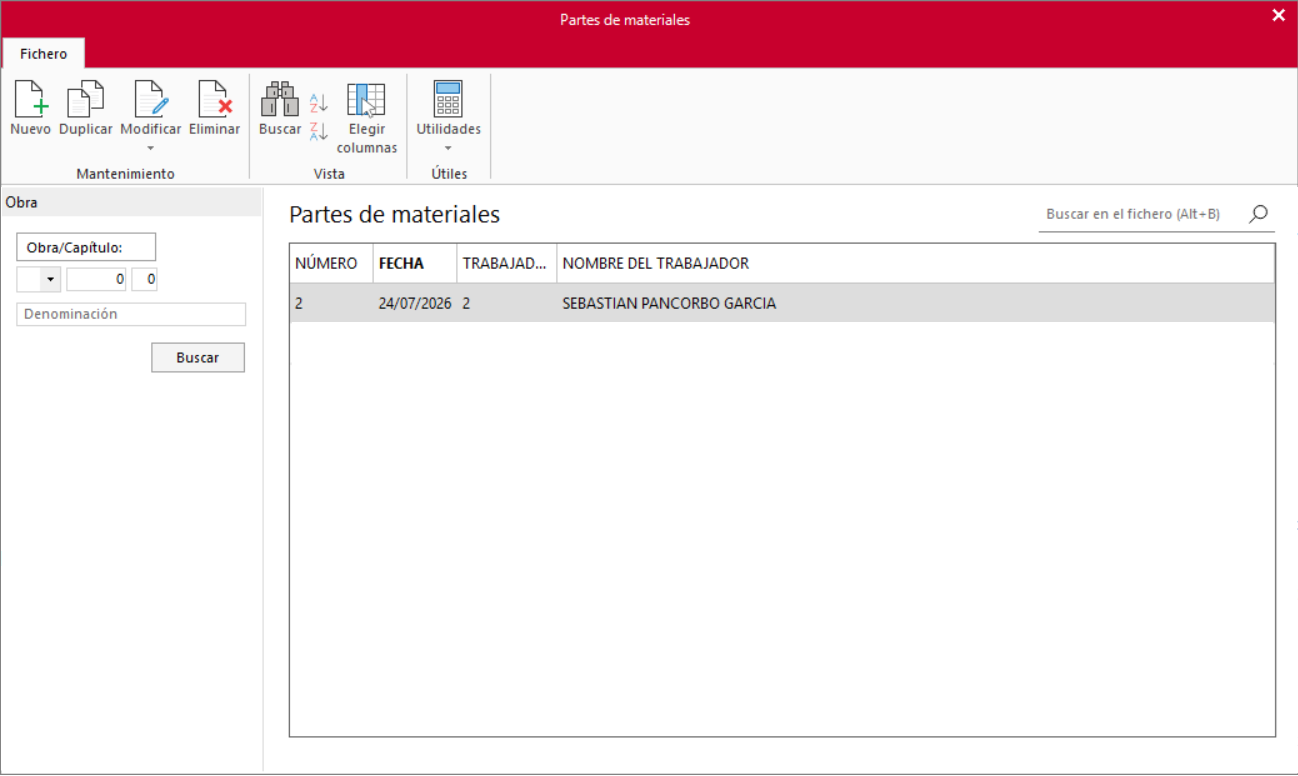
Task: Click the Duplicar icon
Action: pyautogui.click(x=85, y=100)
